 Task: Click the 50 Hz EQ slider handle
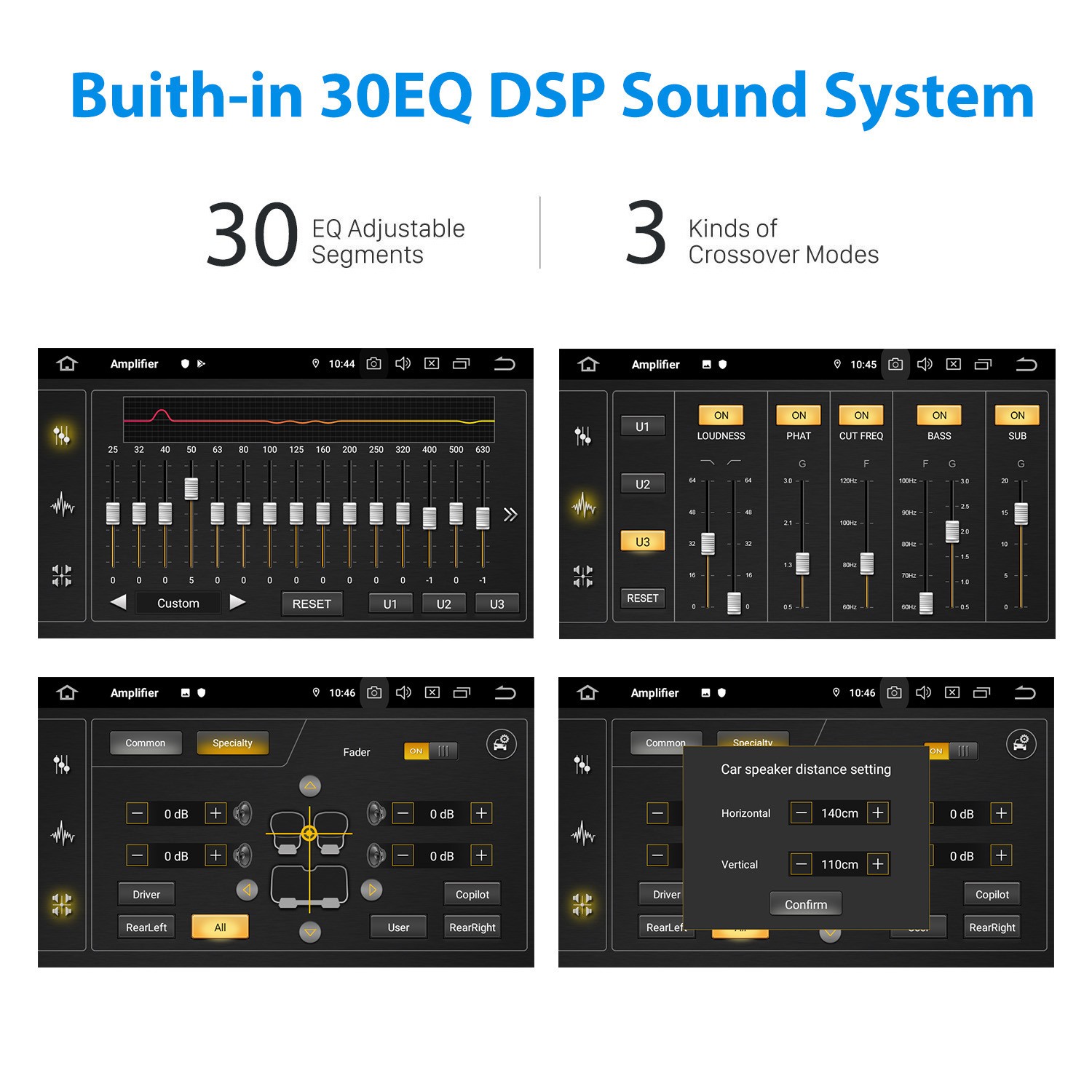[191, 488]
